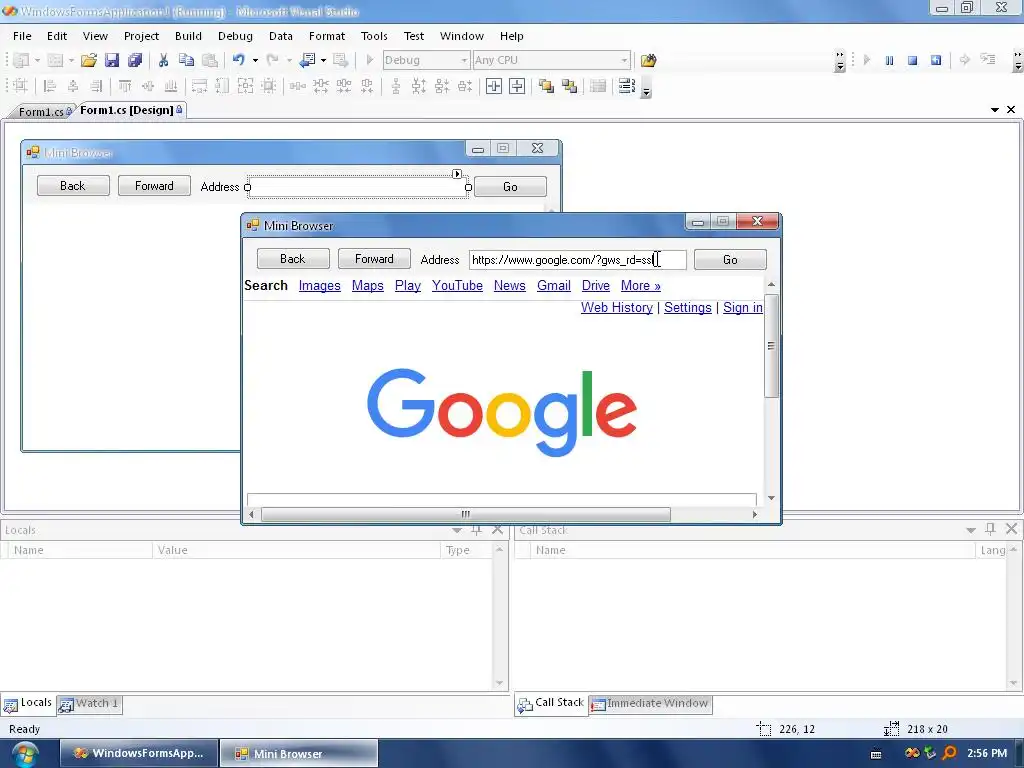This screenshot has width=1024, height=768.
Task: Switch to the Immediate Window tab
Action: 650,703
